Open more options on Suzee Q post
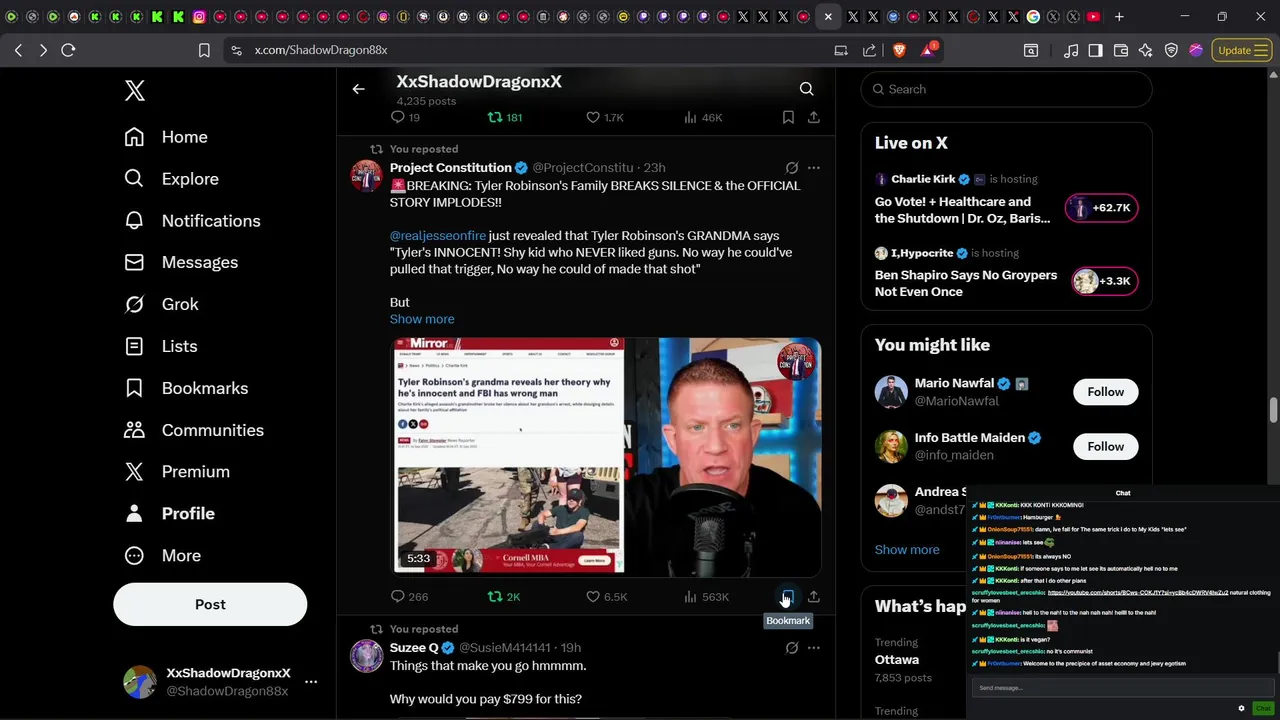Screen dimensions: 1280x720 [x=814, y=648]
